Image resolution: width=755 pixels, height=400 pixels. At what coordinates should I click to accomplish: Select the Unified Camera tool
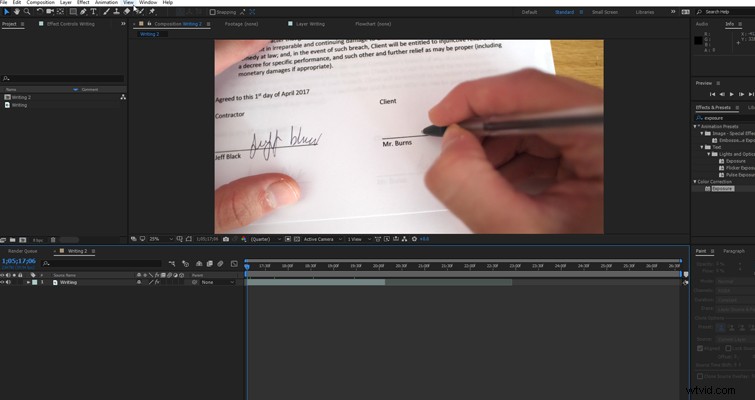tap(50, 12)
